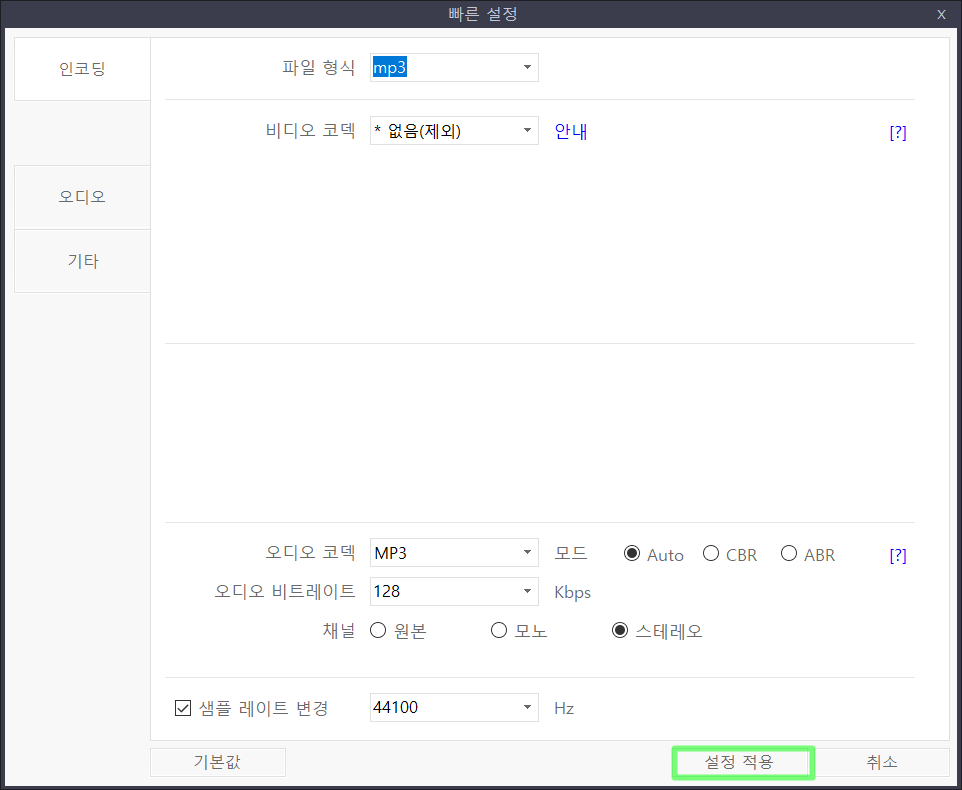Click the 취소 button
The height and width of the screenshot is (790, 962).
(882, 762)
